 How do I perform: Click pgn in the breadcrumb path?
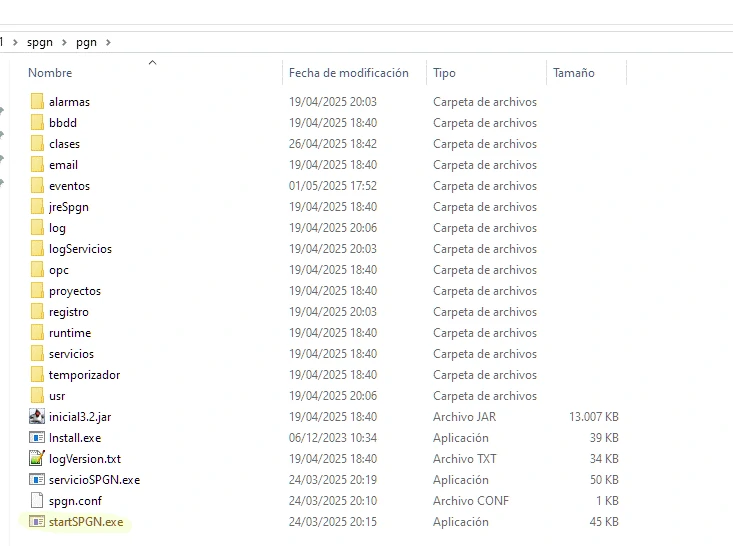[x=86, y=43]
